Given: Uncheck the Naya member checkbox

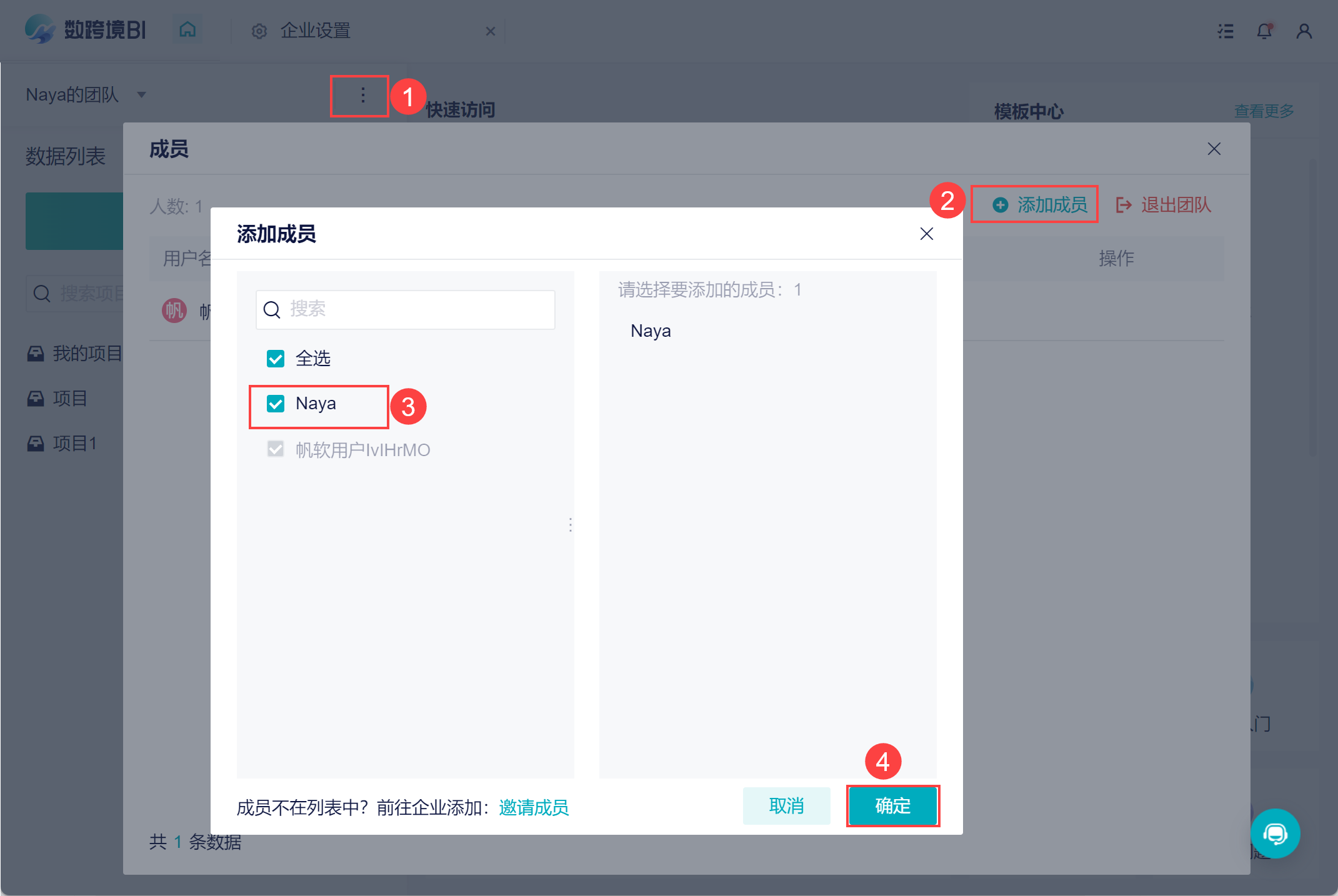Looking at the screenshot, I should [x=276, y=404].
